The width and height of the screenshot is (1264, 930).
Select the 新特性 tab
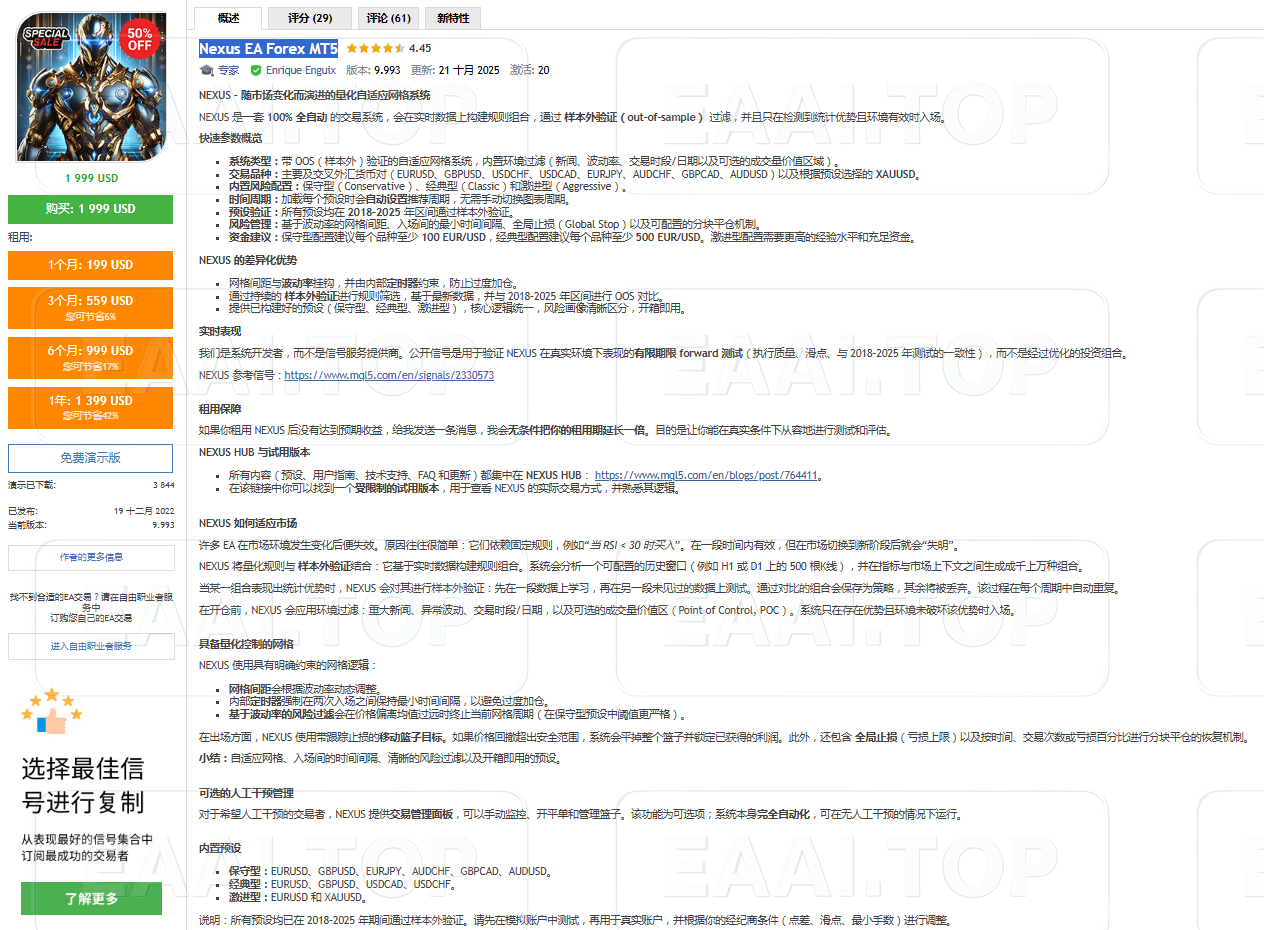point(452,17)
